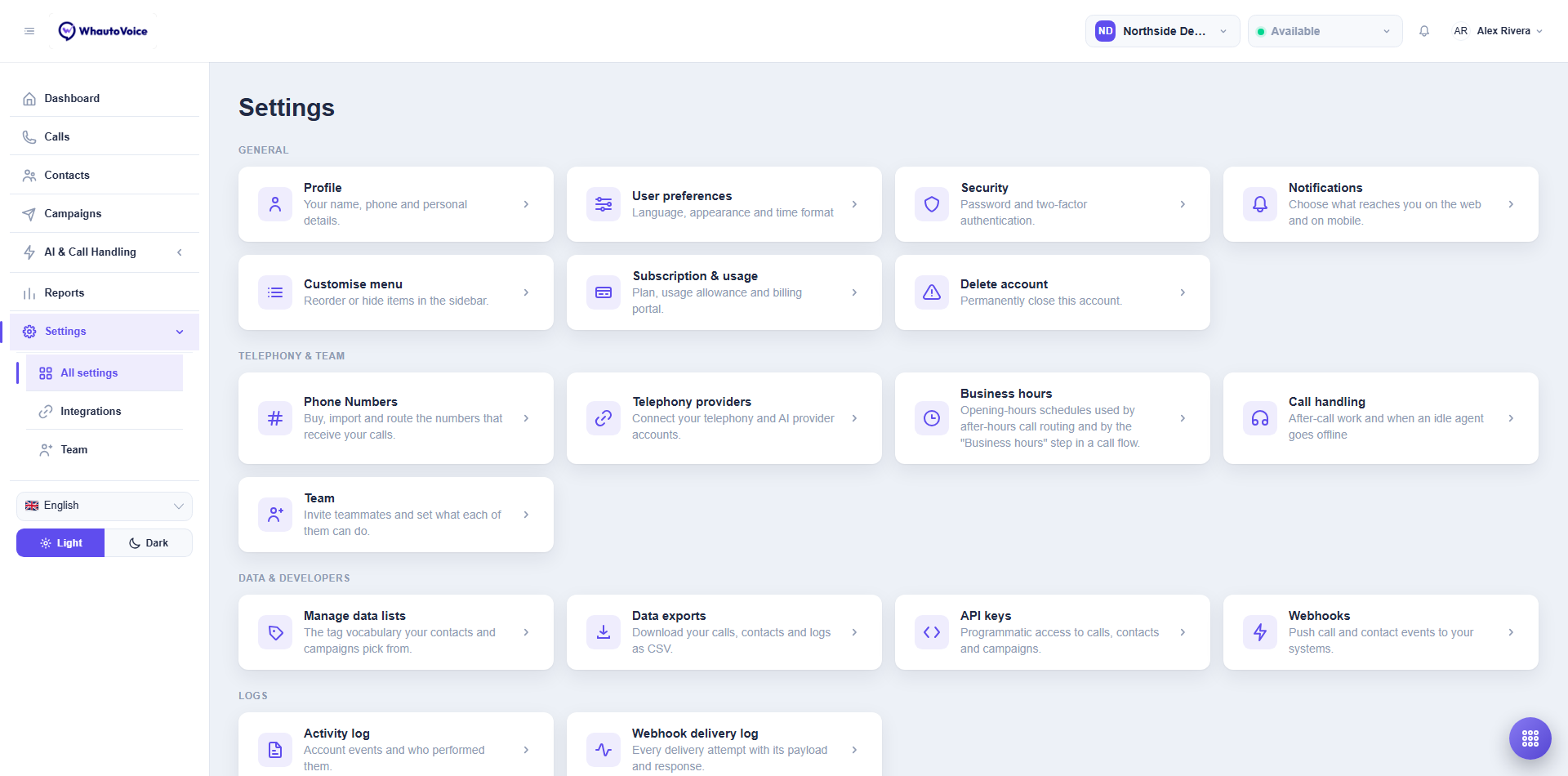This screenshot has width=1568, height=776.
Task: Open Campaigns in the sidebar
Action: [105, 213]
